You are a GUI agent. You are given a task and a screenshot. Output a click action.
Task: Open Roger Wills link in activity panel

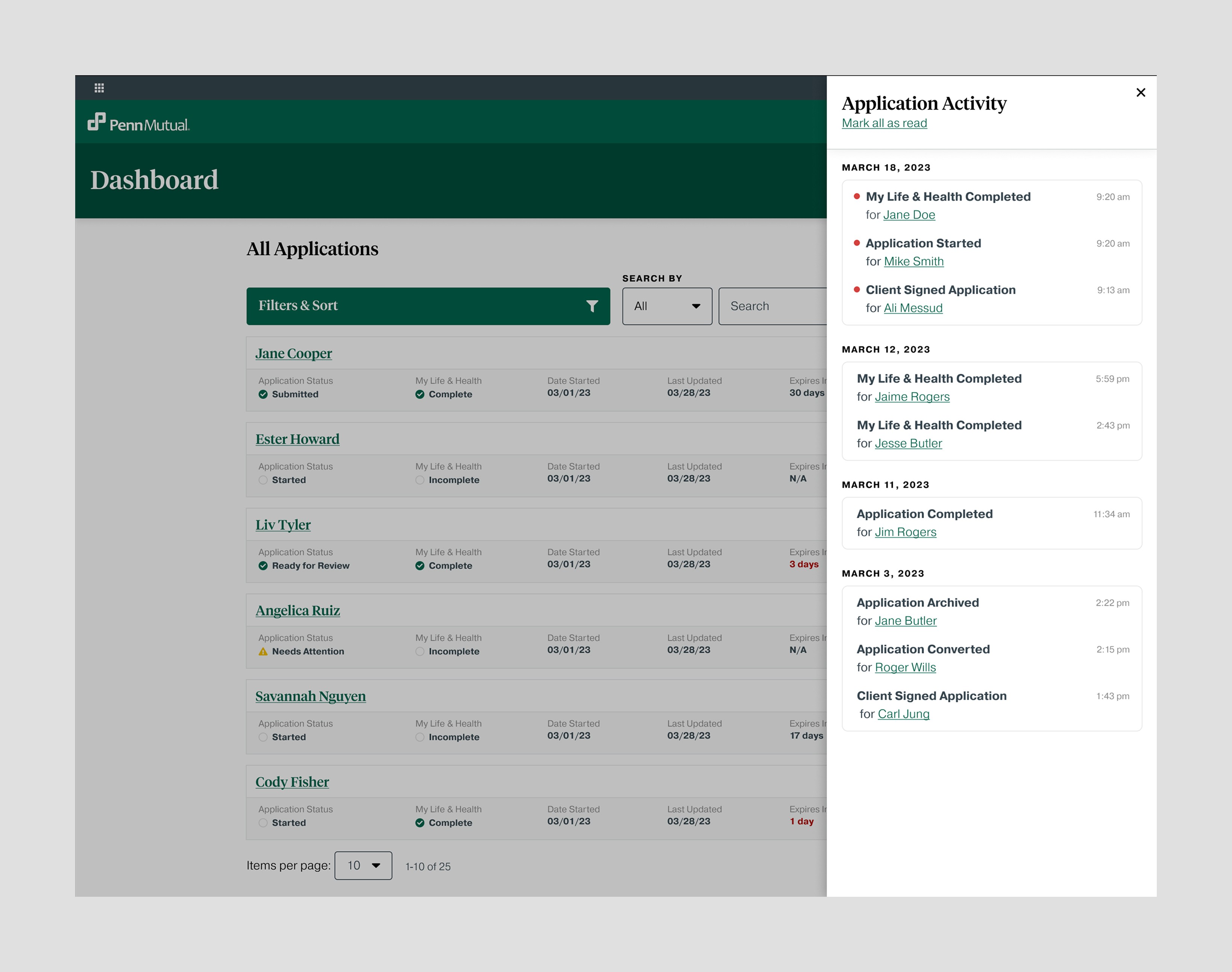pos(906,668)
